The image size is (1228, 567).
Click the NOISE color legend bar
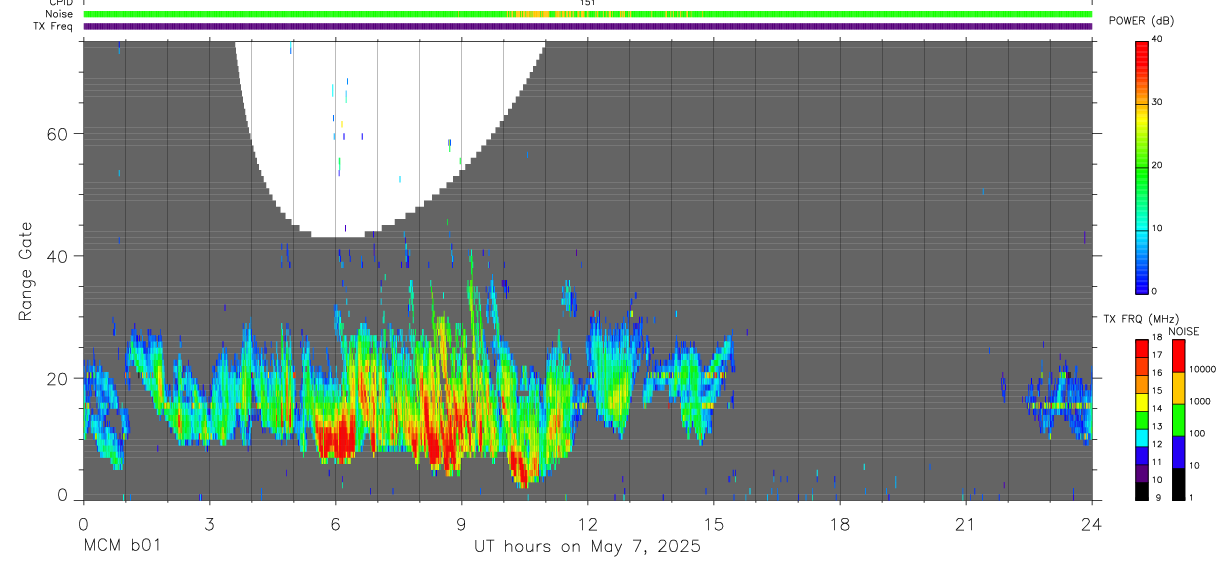(1179, 420)
